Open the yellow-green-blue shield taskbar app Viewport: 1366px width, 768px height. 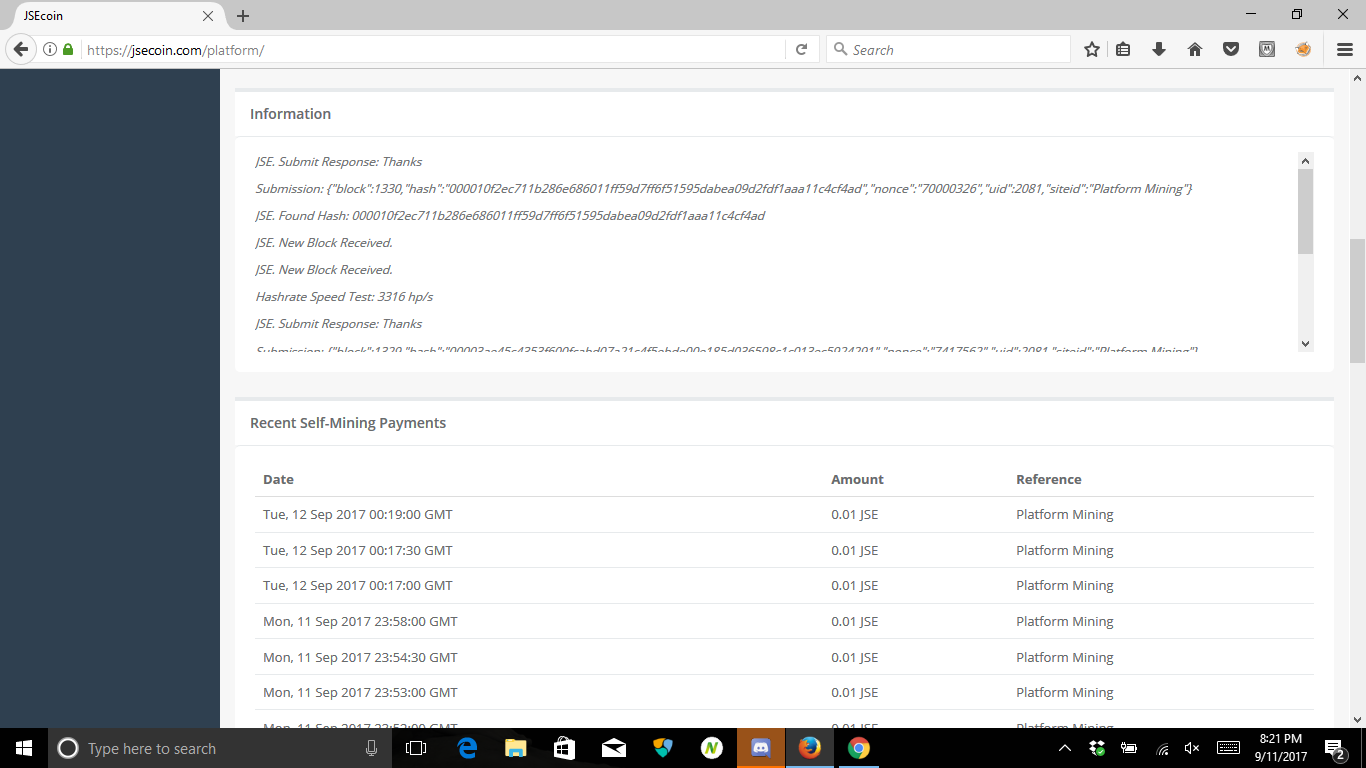pos(663,748)
